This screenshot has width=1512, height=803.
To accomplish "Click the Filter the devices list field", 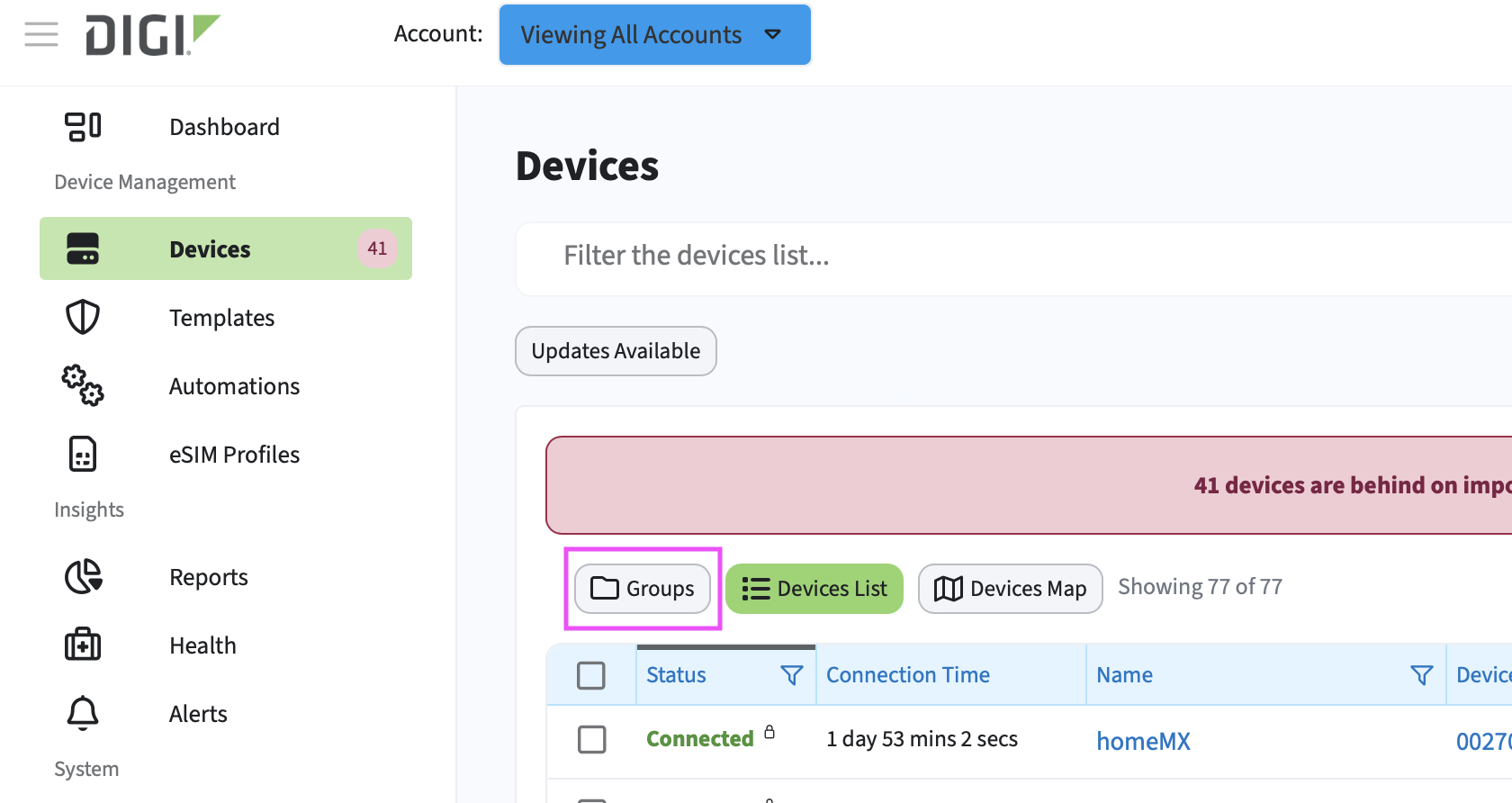I will [990, 257].
